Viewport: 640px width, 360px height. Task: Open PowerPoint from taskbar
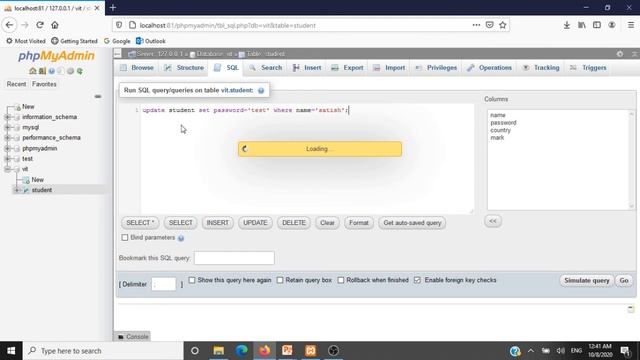(287, 351)
